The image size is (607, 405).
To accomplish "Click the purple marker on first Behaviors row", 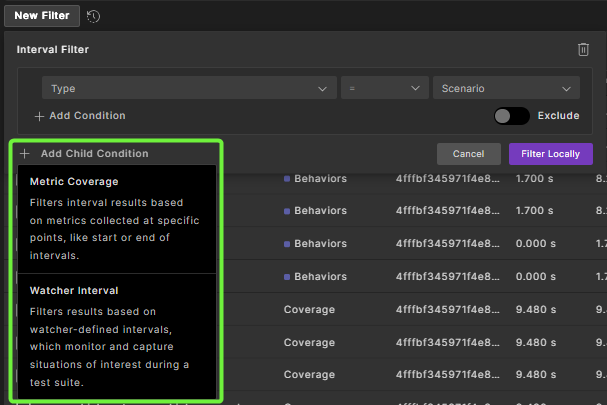I will tap(287, 179).
